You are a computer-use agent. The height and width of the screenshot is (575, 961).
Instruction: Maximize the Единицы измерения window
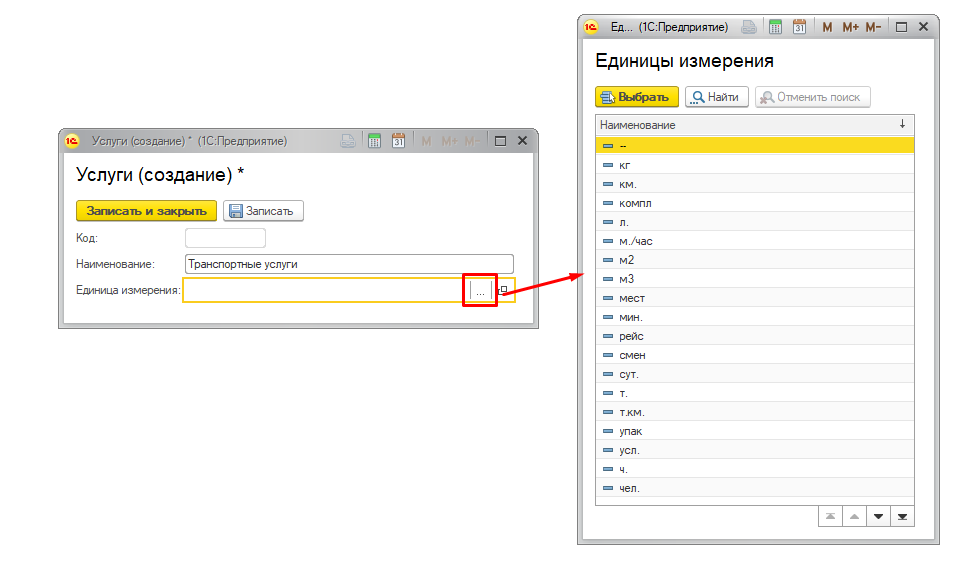click(x=901, y=27)
